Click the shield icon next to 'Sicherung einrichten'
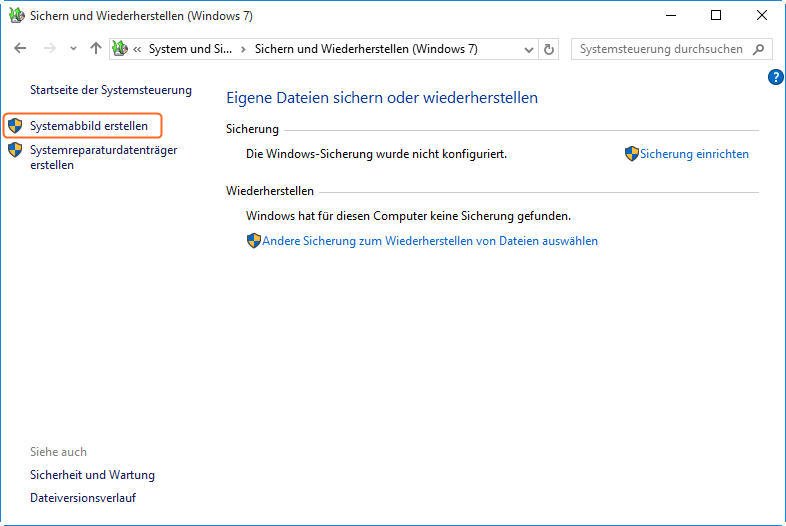This screenshot has width=786, height=526. [x=632, y=154]
